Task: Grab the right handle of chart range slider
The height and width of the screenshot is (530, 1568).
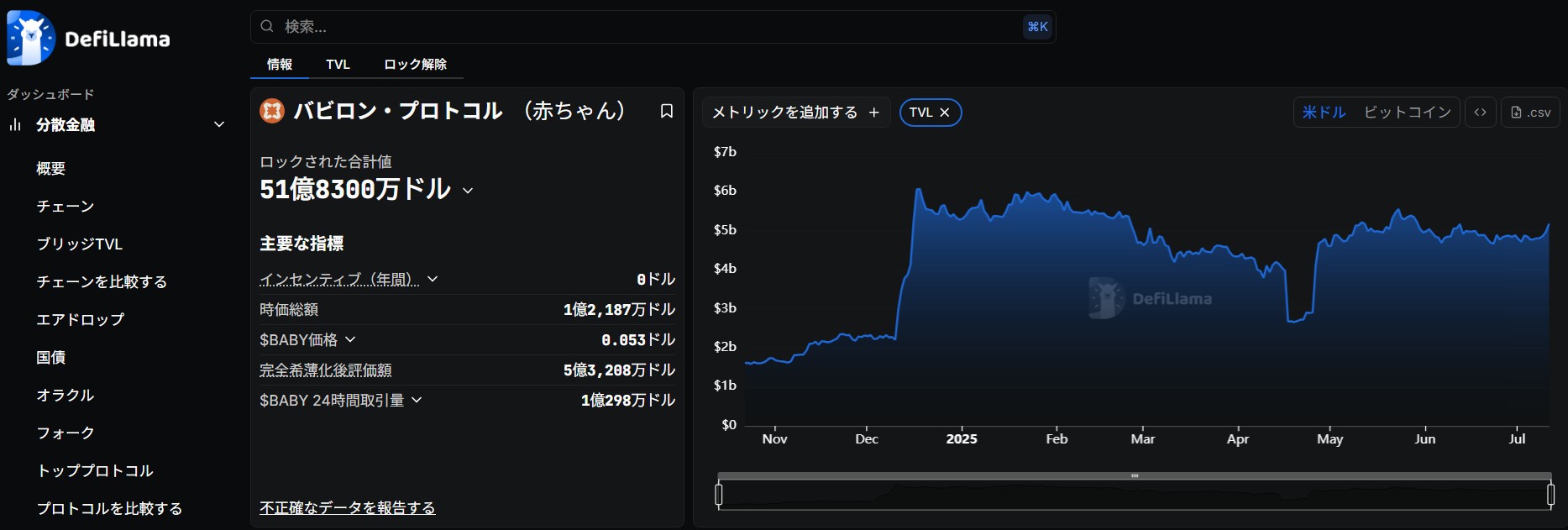Action: tap(1550, 495)
